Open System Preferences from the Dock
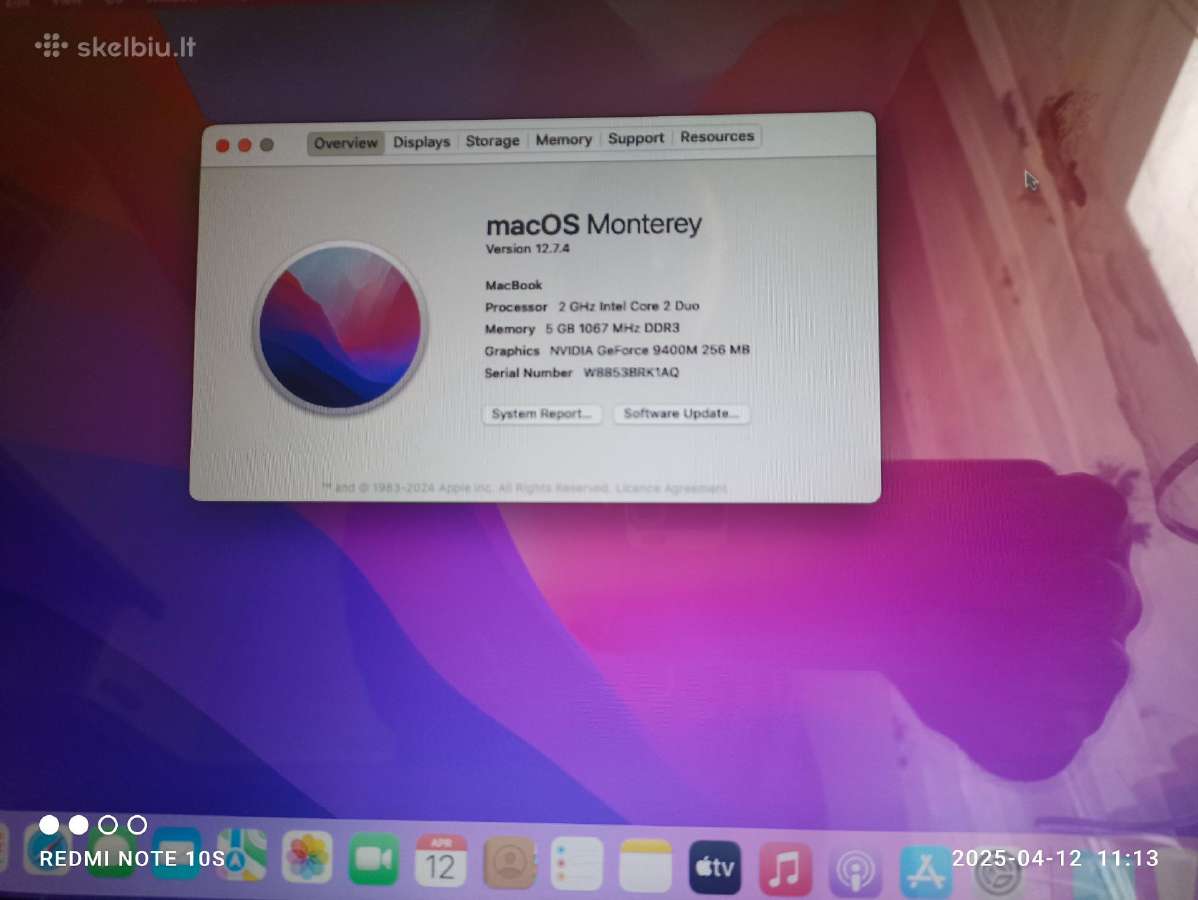The image size is (1198, 900). tap(998, 872)
